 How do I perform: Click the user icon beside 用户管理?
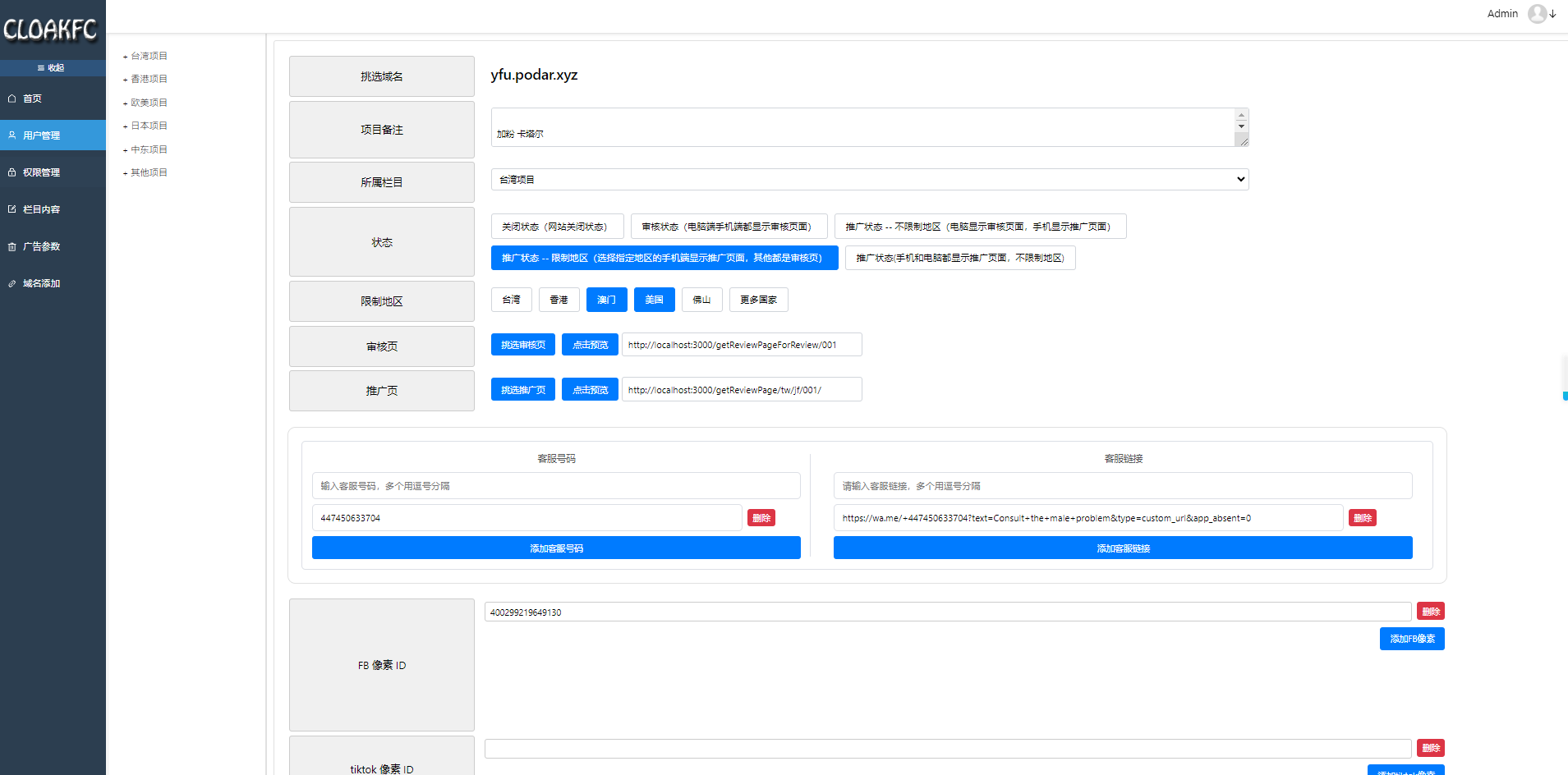coord(12,135)
